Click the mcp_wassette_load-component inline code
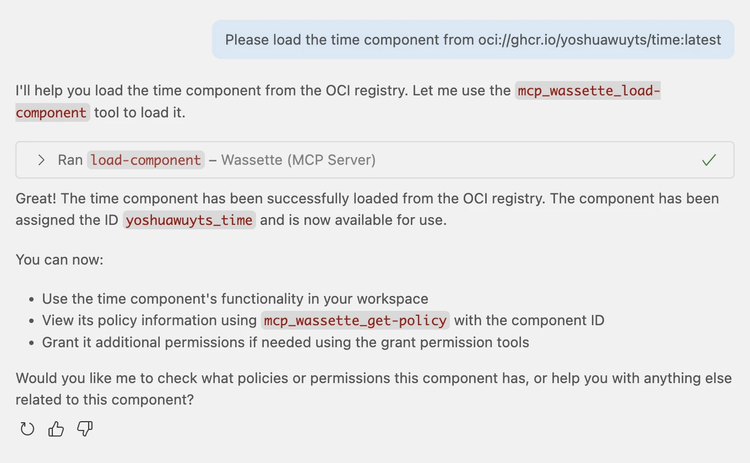The image size is (750, 463). (x=588, y=91)
